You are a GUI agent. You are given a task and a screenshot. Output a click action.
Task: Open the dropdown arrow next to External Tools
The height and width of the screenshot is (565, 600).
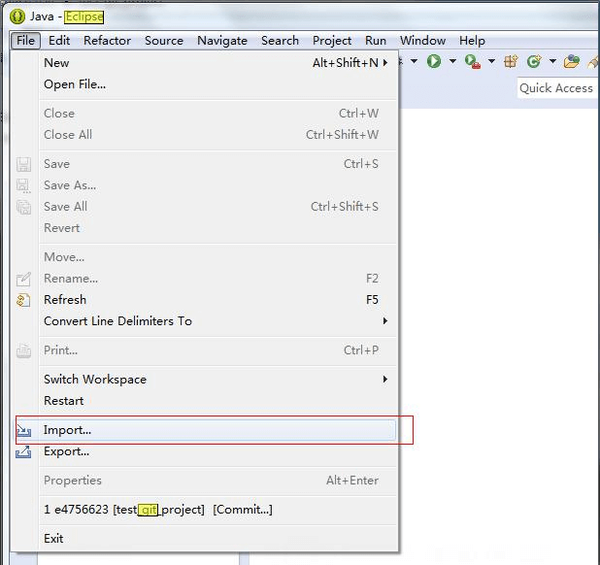(x=491, y=61)
